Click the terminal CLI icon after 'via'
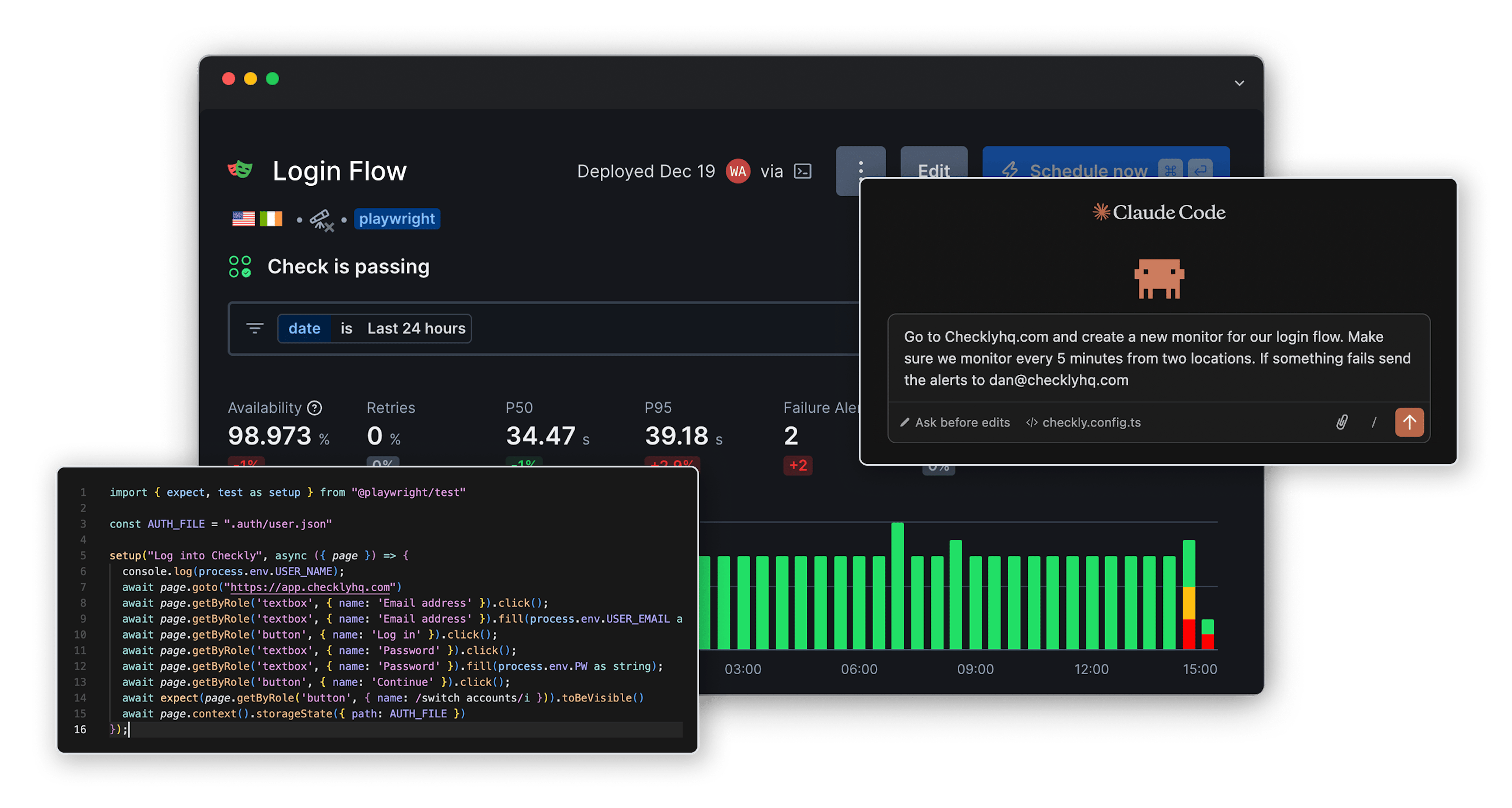Image resolution: width=1512 pixels, height=808 pixels. [802, 171]
